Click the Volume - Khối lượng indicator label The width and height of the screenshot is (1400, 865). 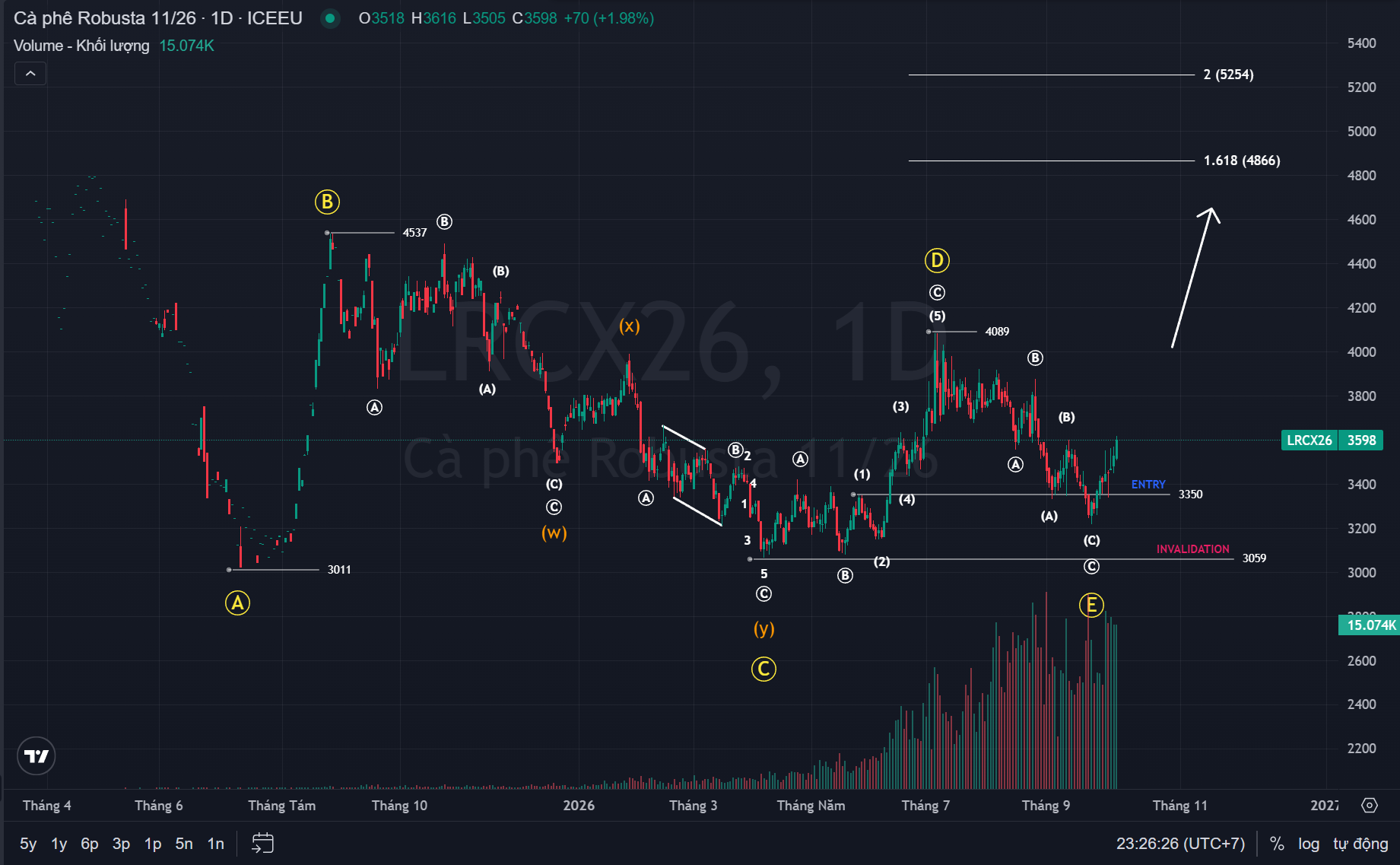point(81,46)
